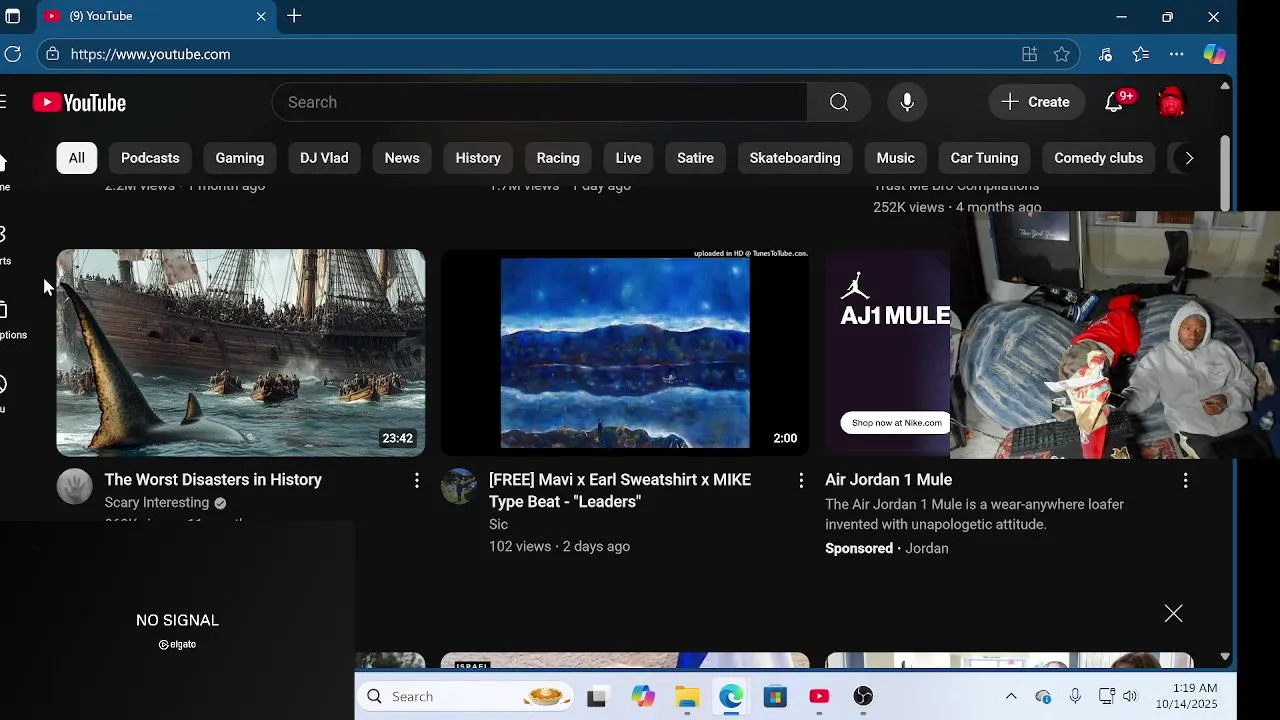The image size is (1280, 720).
Task: Select the History filter chip
Action: point(478,158)
